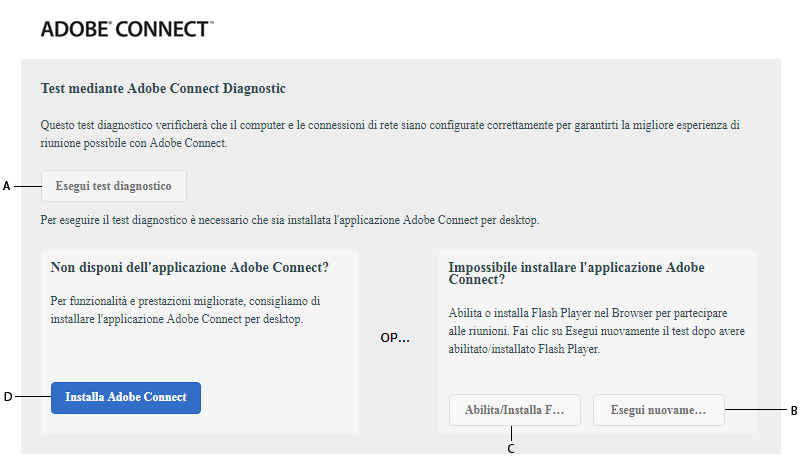This screenshot has width=802, height=459.
Task: Select the Test mediante Adobe Connect Diagnostic heading
Action: click(x=163, y=89)
